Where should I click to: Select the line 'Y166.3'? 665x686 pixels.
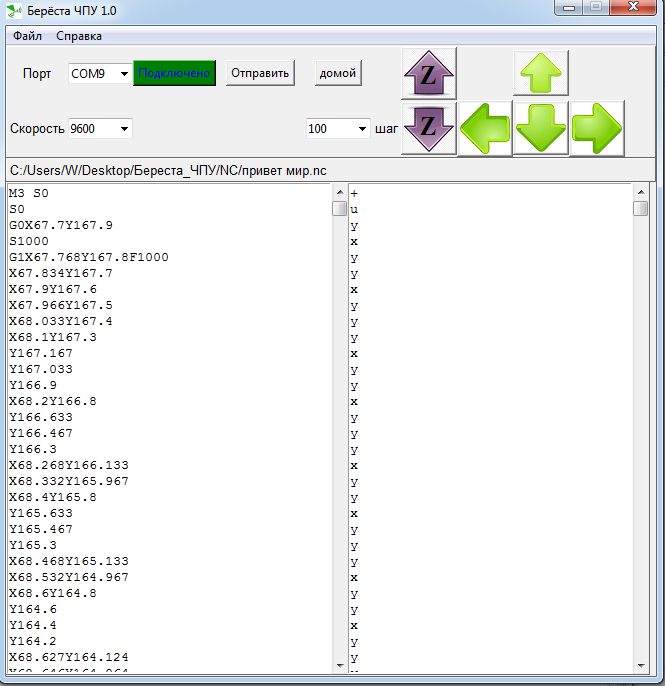coord(33,449)
